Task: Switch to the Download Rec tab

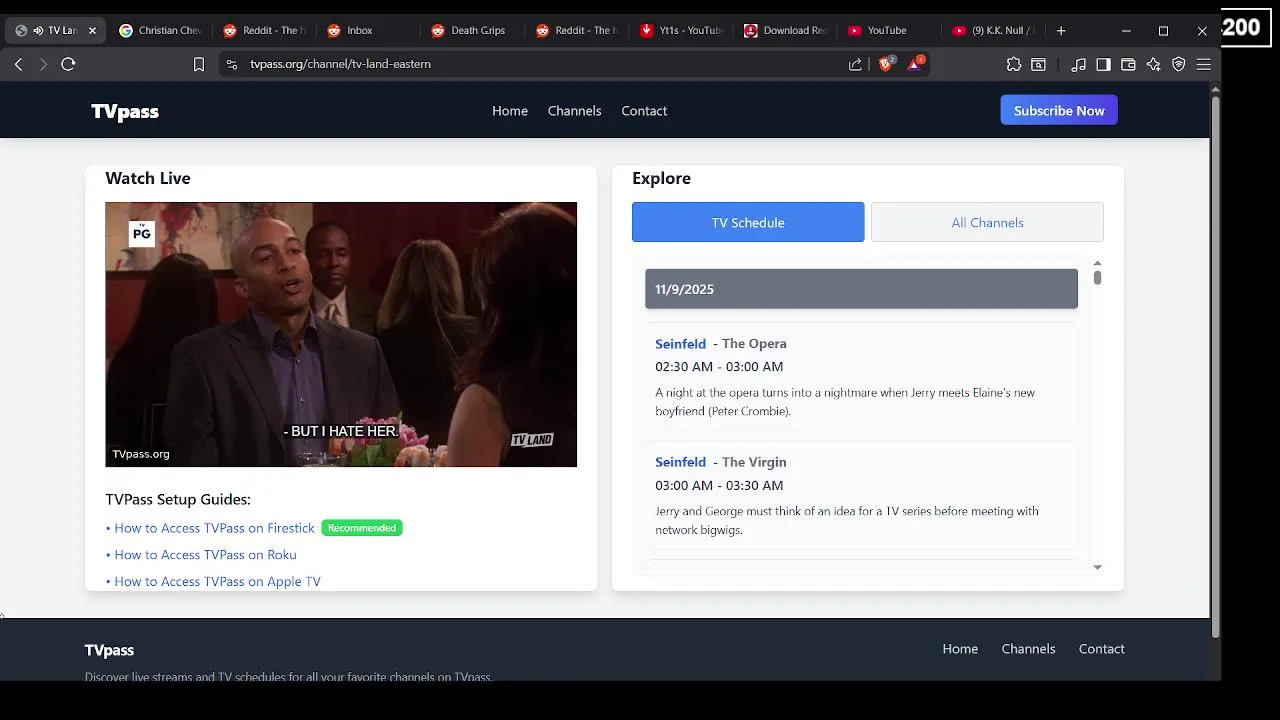Action: [784, 31]
